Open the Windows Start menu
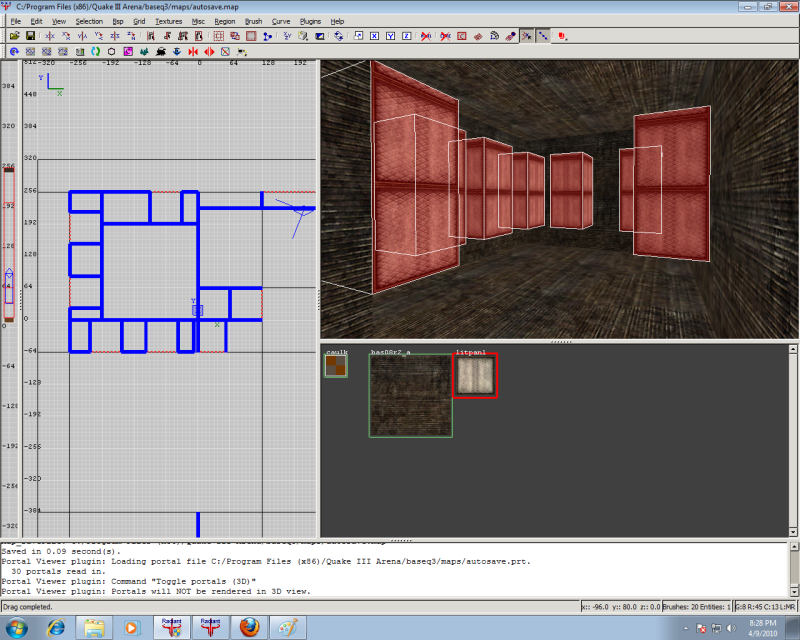Viewport: 800px width, 640px height. coord(15,627)
